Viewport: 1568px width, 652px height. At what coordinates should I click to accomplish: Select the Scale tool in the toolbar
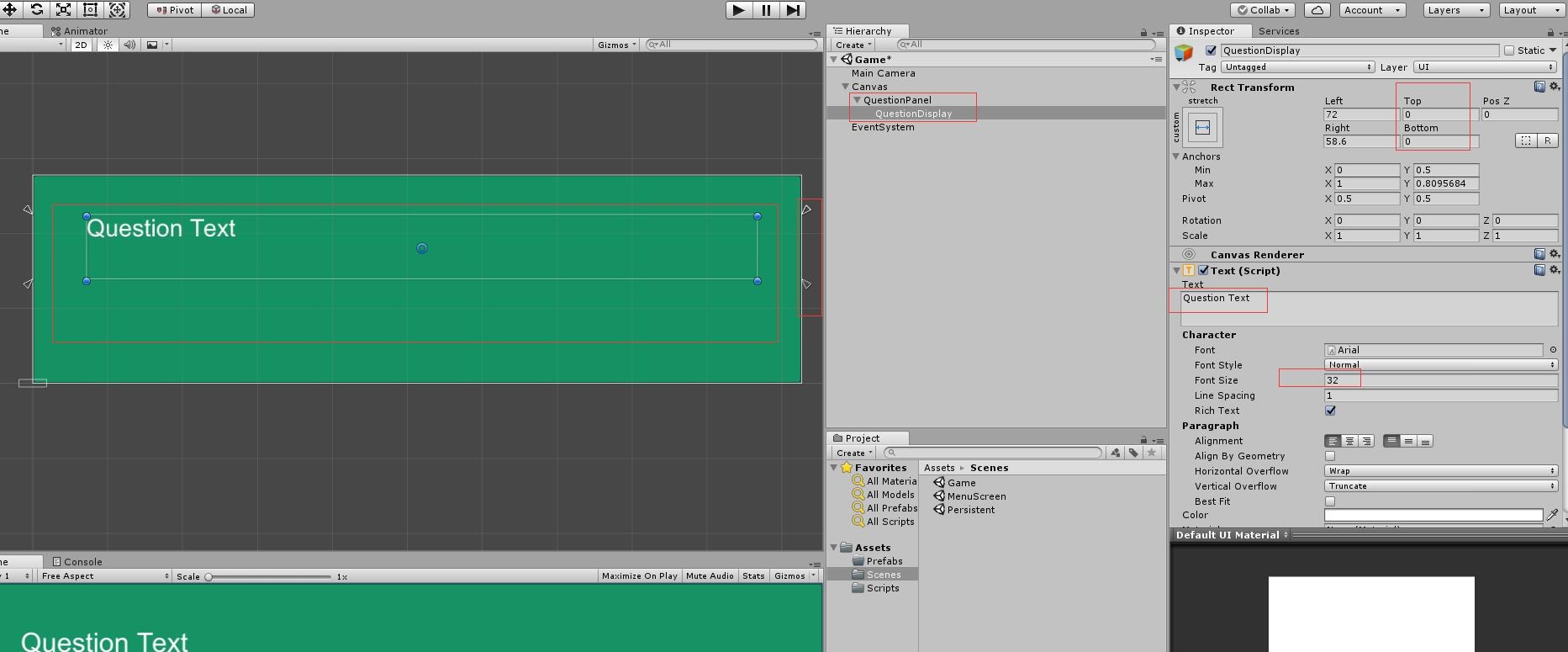(64, 10)
